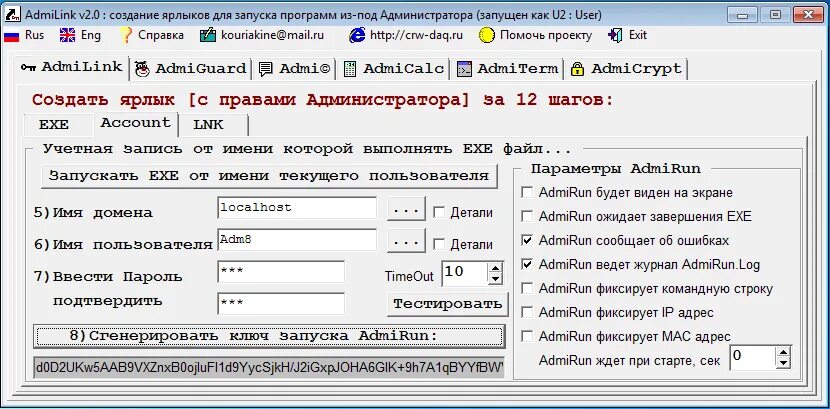Increase AdmiRun start wait seconds

coord(784,351)
